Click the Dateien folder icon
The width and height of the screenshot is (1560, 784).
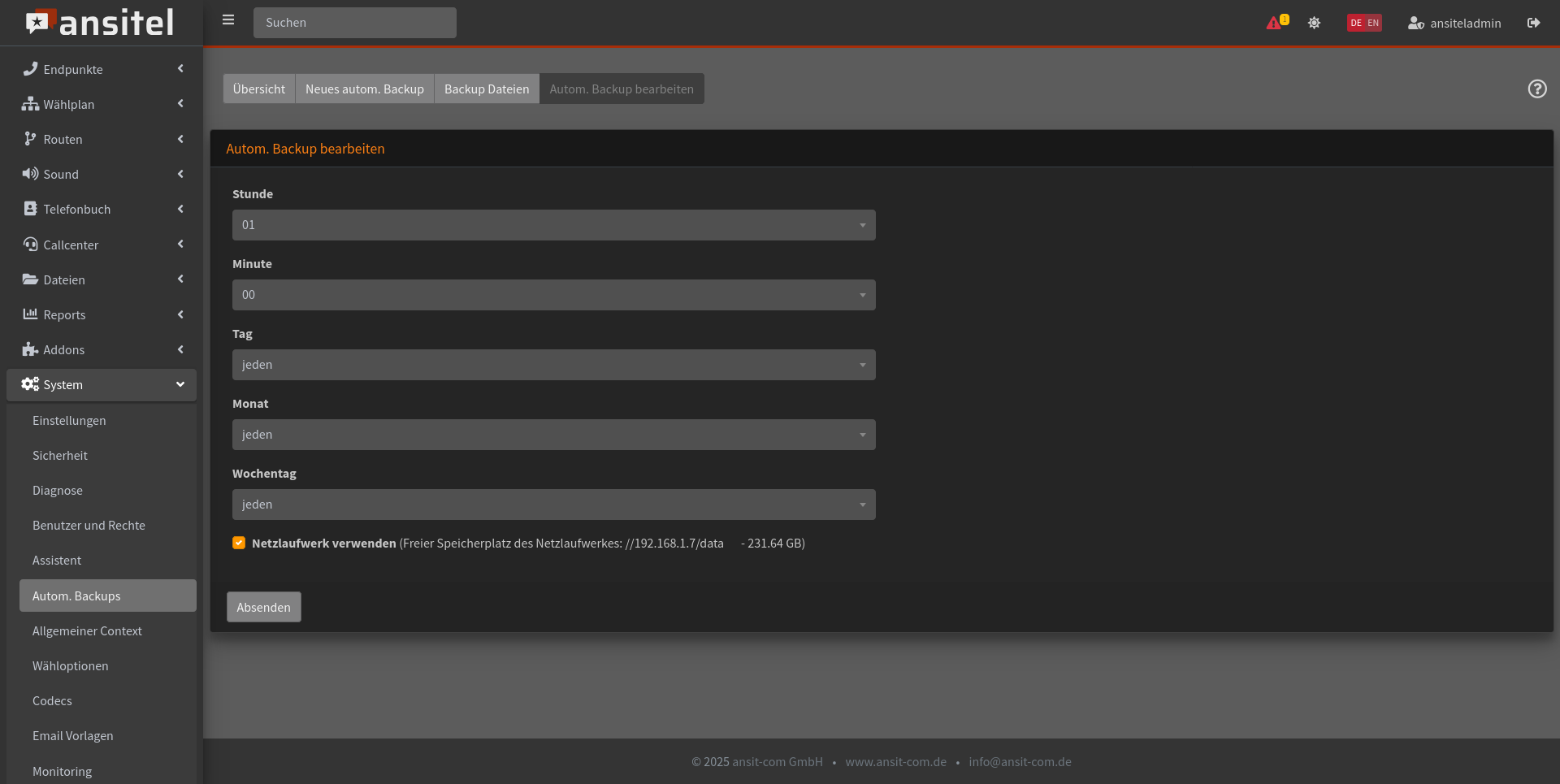30,279
